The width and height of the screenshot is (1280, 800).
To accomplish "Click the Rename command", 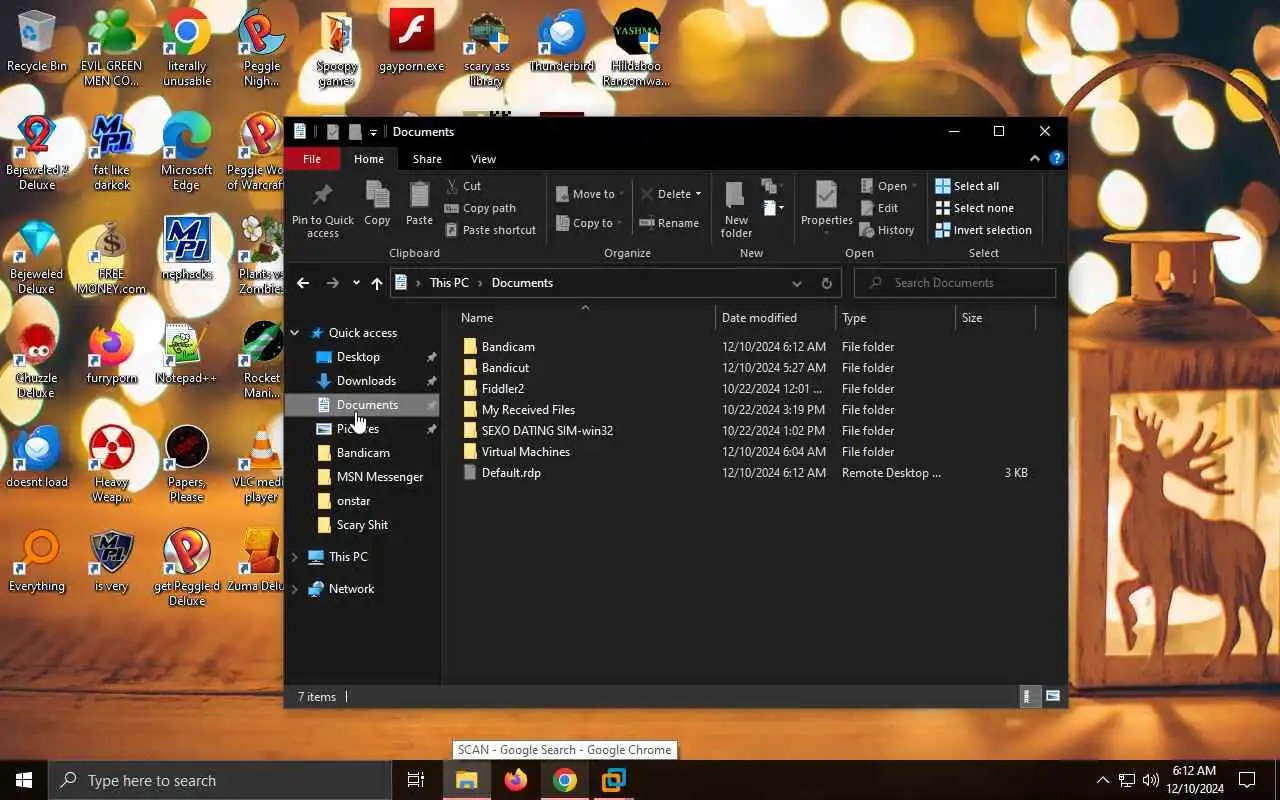I will [669, 223].
